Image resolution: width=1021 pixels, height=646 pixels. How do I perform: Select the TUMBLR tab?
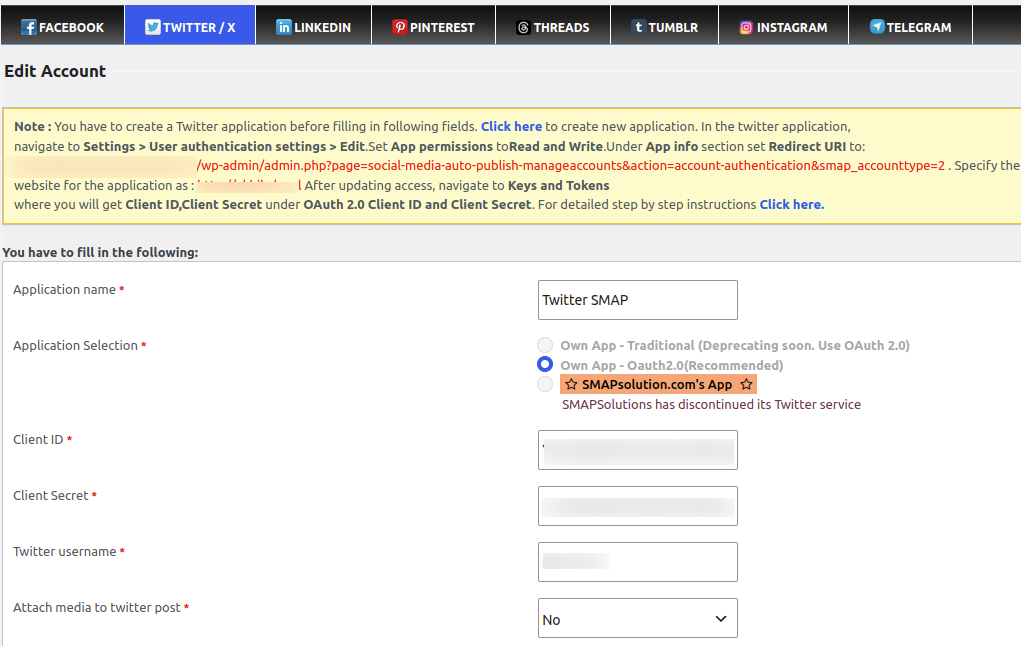pyautogui.click(x=665, y=25)
